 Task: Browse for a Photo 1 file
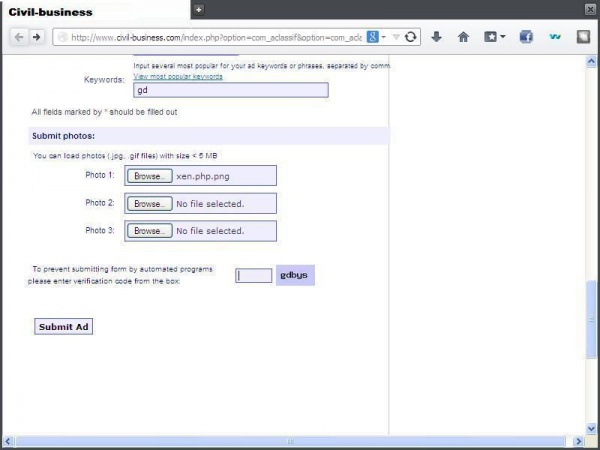point(150,176)
